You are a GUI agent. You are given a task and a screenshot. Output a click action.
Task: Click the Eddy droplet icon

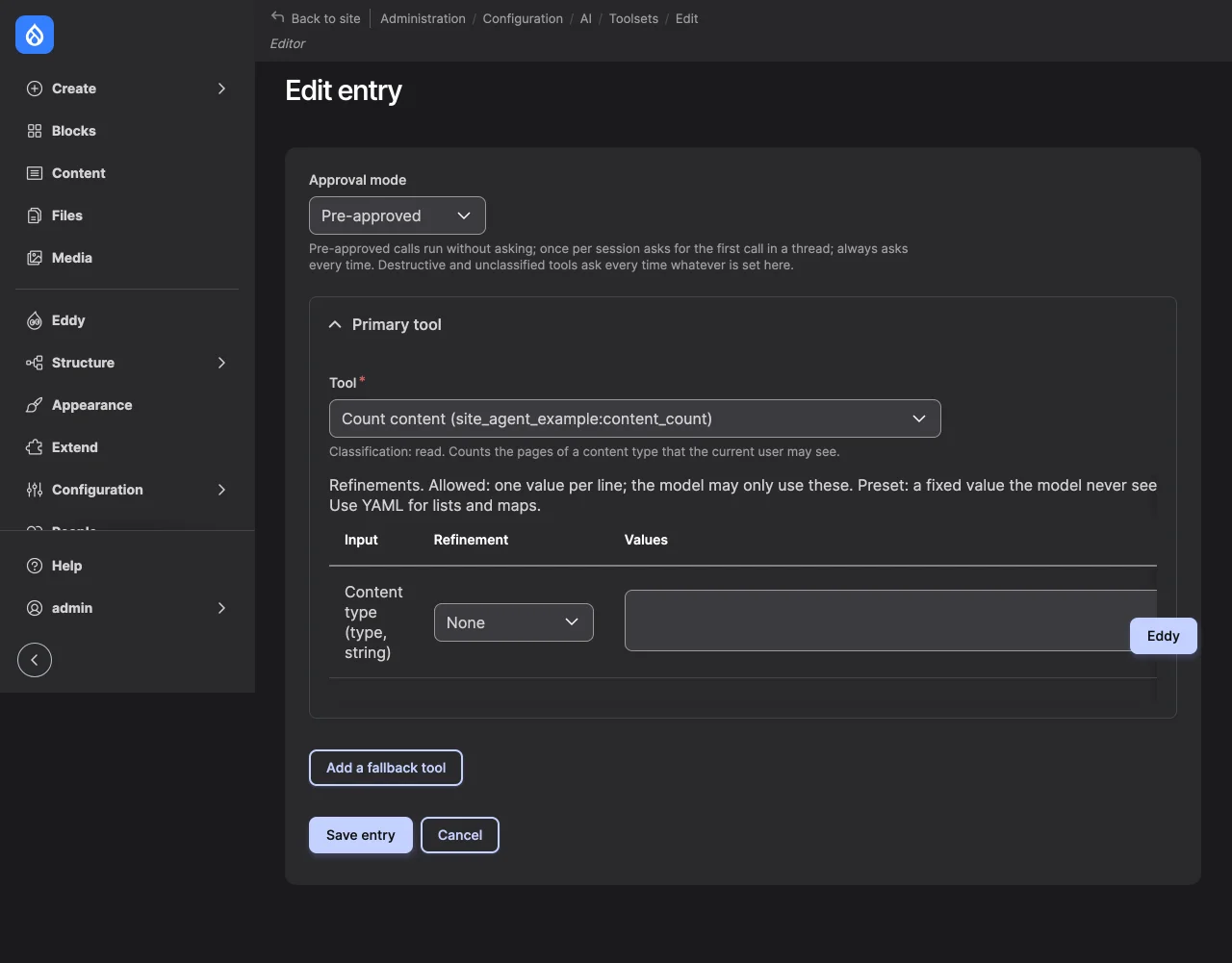tap(35, 320)
